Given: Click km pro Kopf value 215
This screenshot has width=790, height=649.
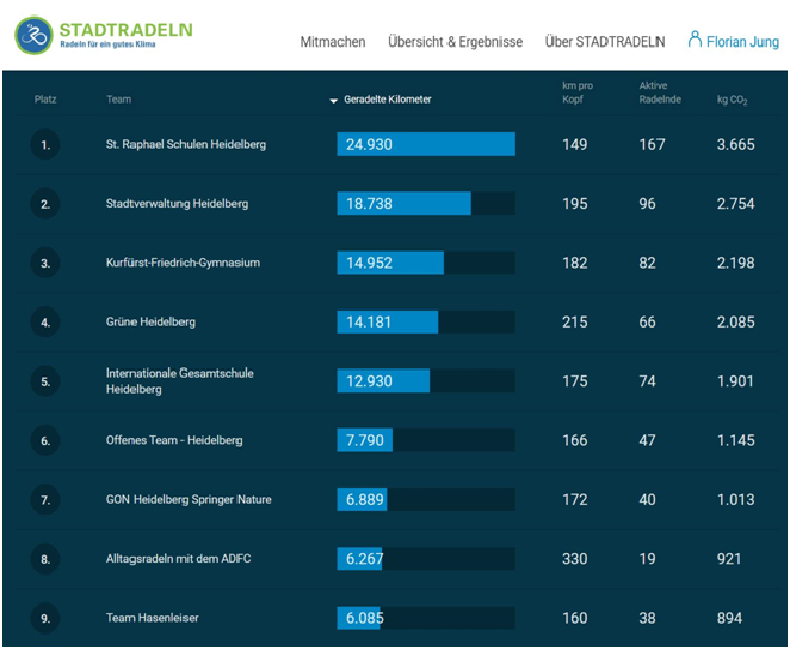Looking at the screenshot, I should click(574, 322).
